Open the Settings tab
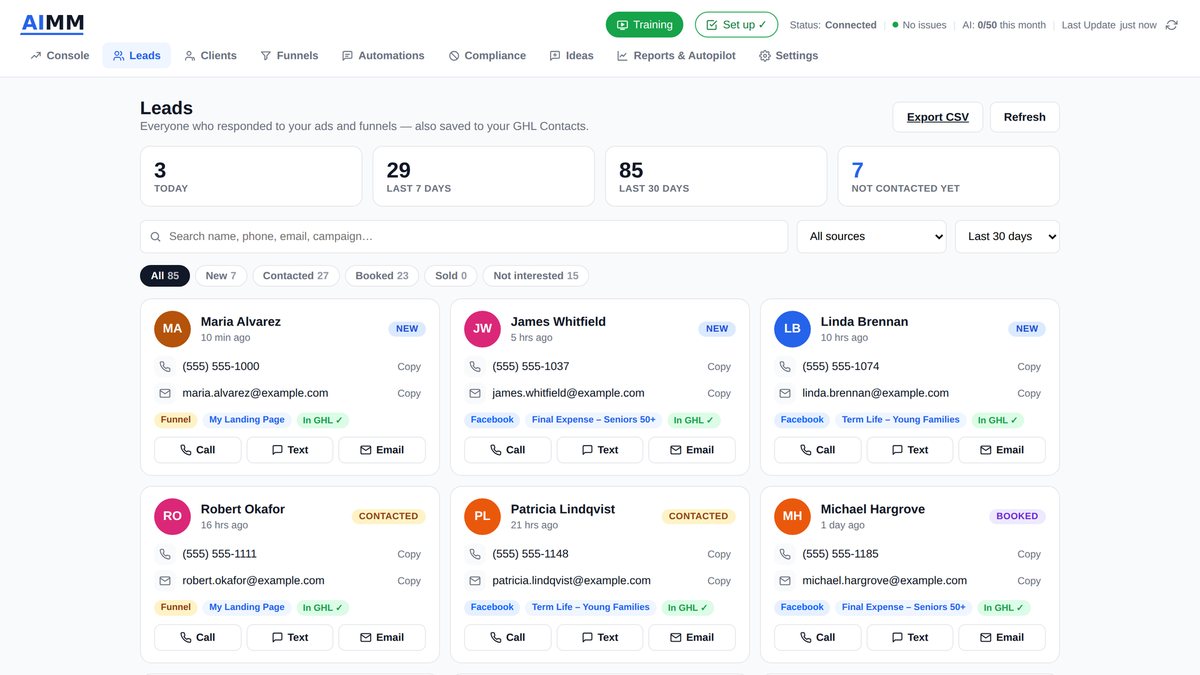The width and height of the screenshot is (1200, 675). 789,56
